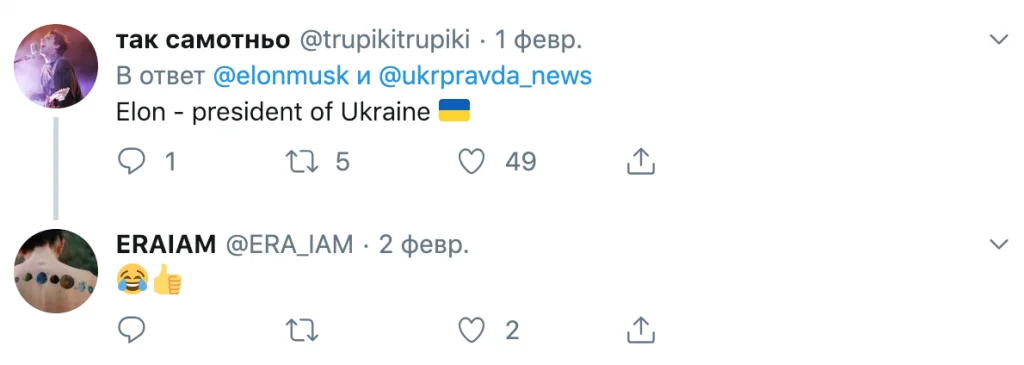Retweet the tweet by так самотньо
The image size is (1024, 365).
pyautogui.click(x=303, y=161)
